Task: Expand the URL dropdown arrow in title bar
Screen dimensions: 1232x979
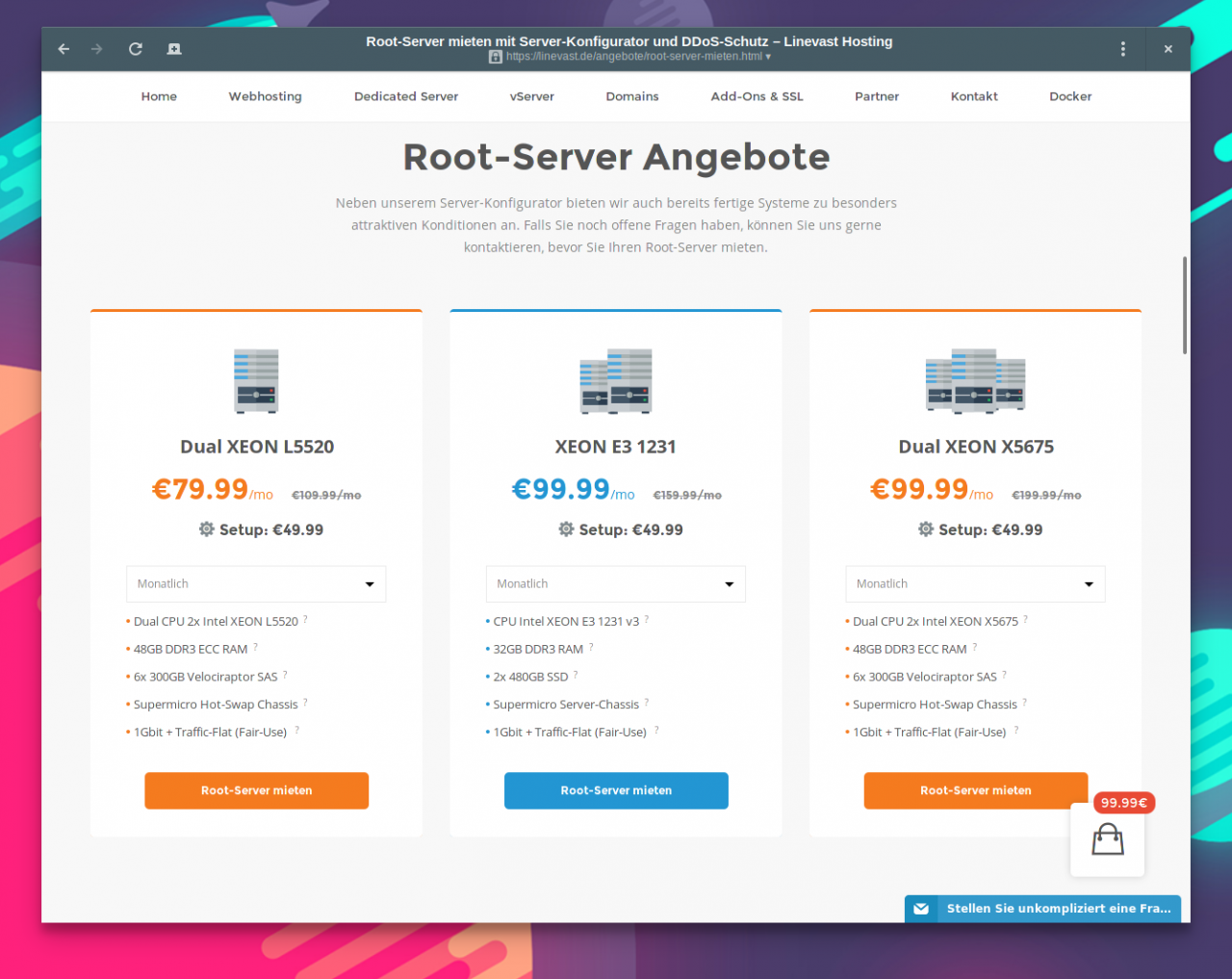Action: tap(768, 57)
